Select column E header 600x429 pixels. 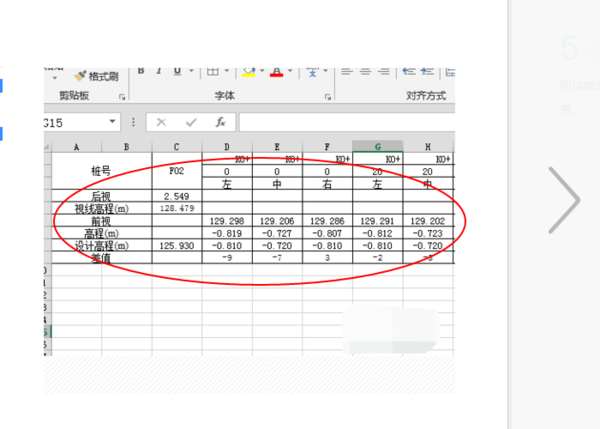tap(277, 147)
